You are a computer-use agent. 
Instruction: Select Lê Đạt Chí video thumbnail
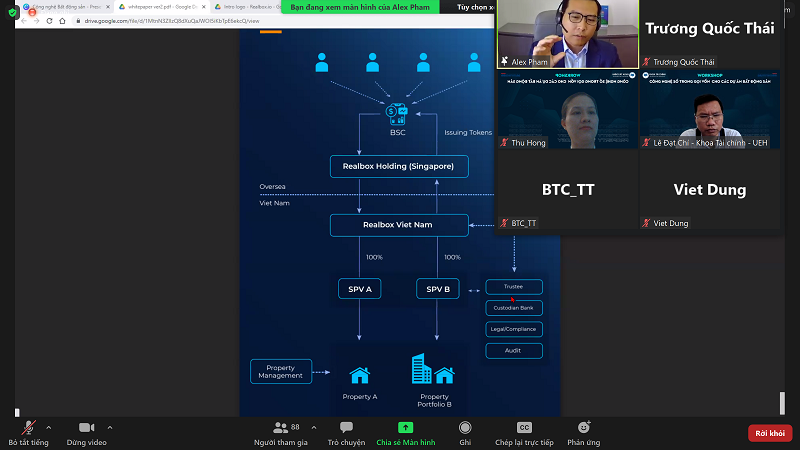tap(710, 109)
